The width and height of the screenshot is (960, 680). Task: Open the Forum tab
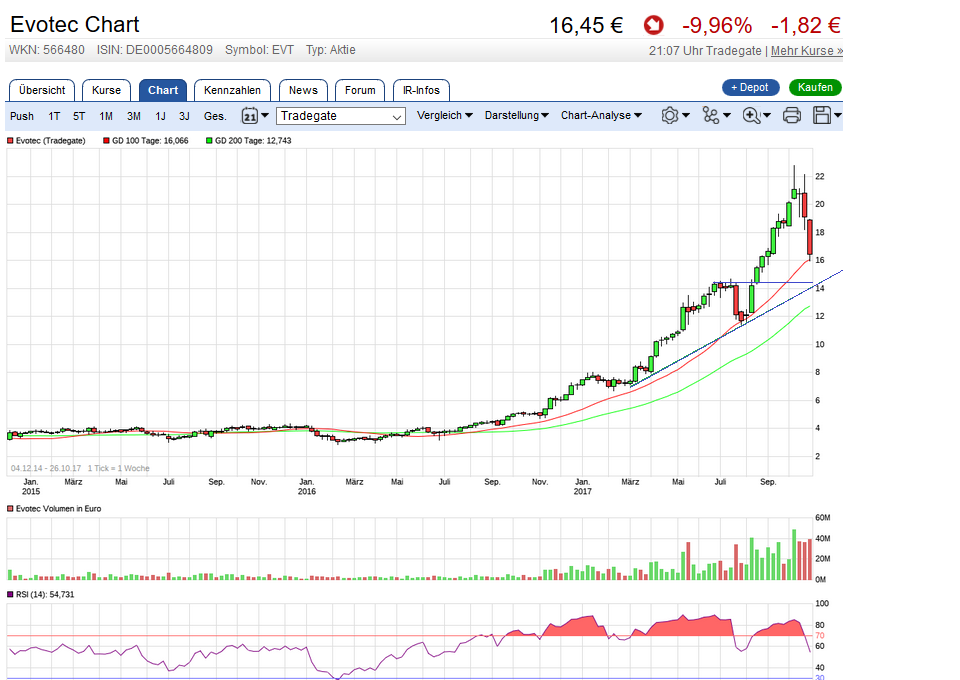click(x=360, y=90)
